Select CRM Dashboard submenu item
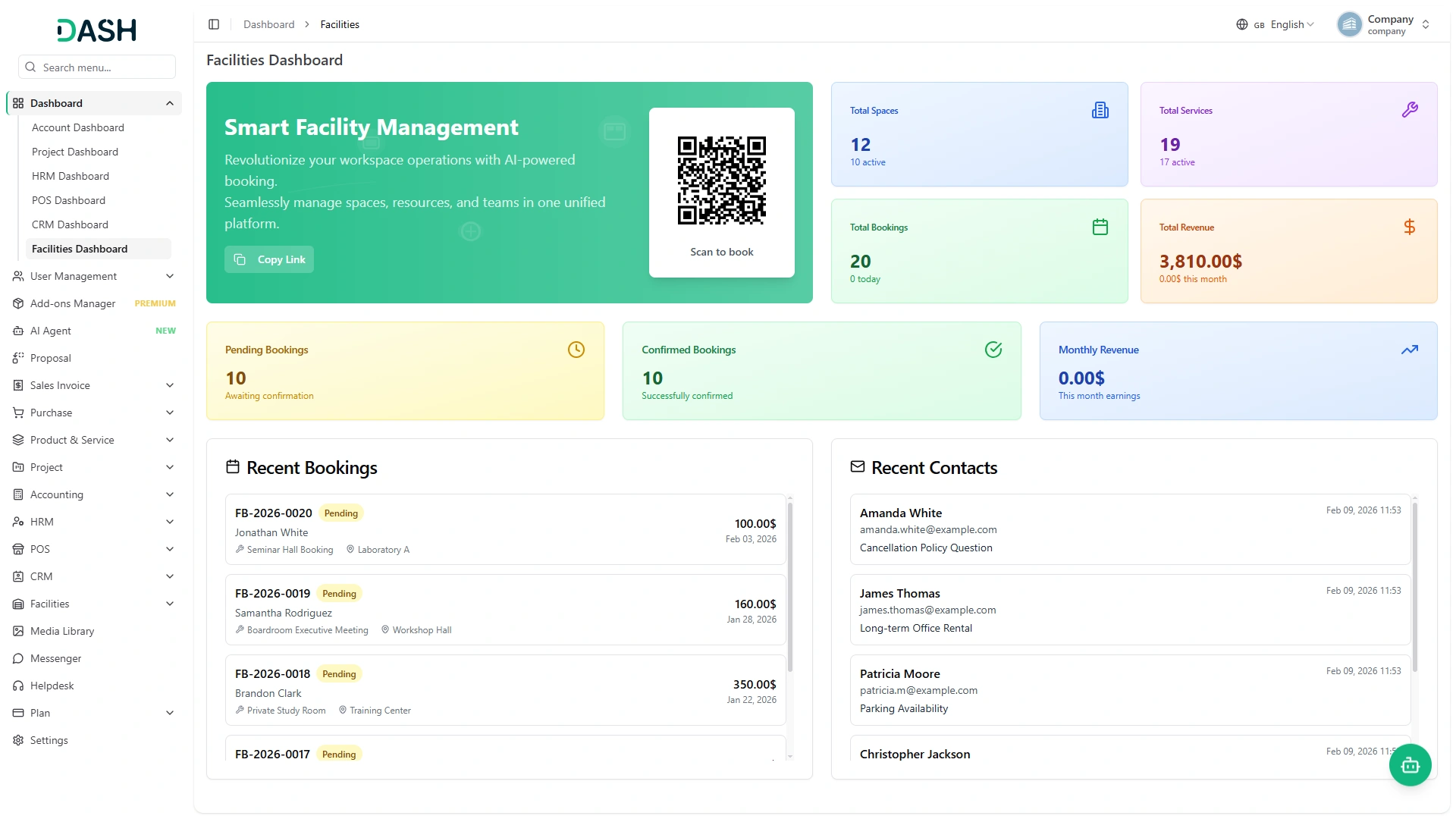Viewport: 1456px width, 819px height. click(x=99, y=224)
